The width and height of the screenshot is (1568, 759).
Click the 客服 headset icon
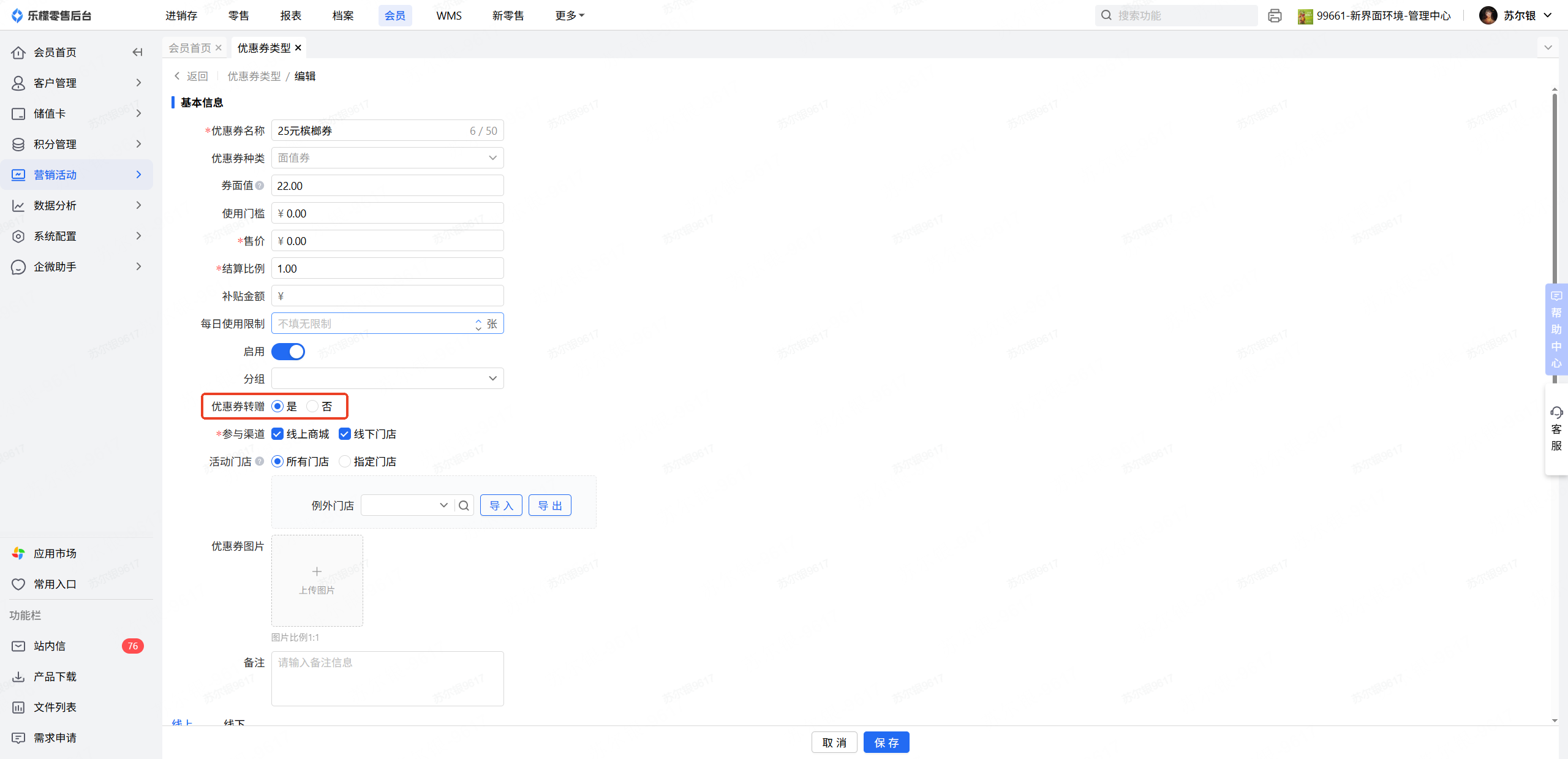[1556, 412]
